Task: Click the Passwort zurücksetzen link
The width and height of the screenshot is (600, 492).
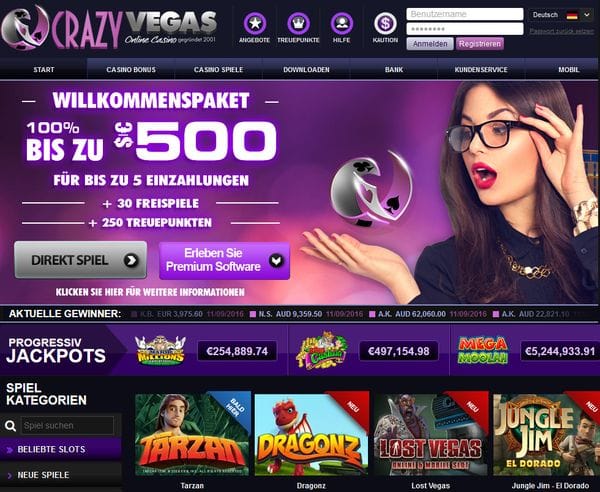Action: (561, 31)
